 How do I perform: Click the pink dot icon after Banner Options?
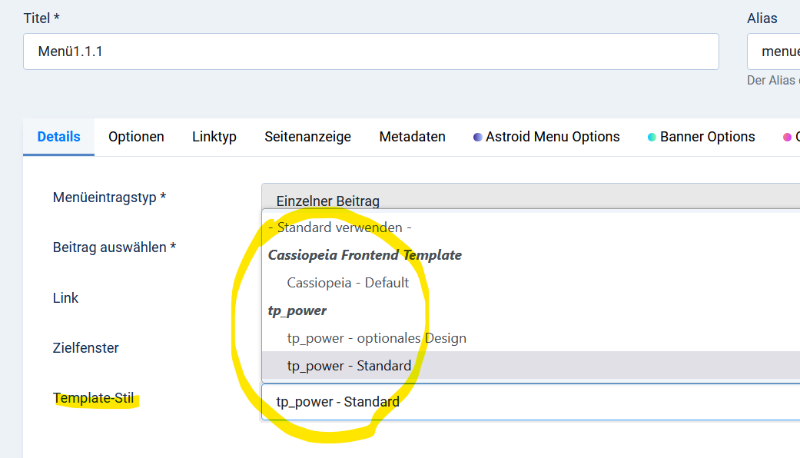(787, 137)
